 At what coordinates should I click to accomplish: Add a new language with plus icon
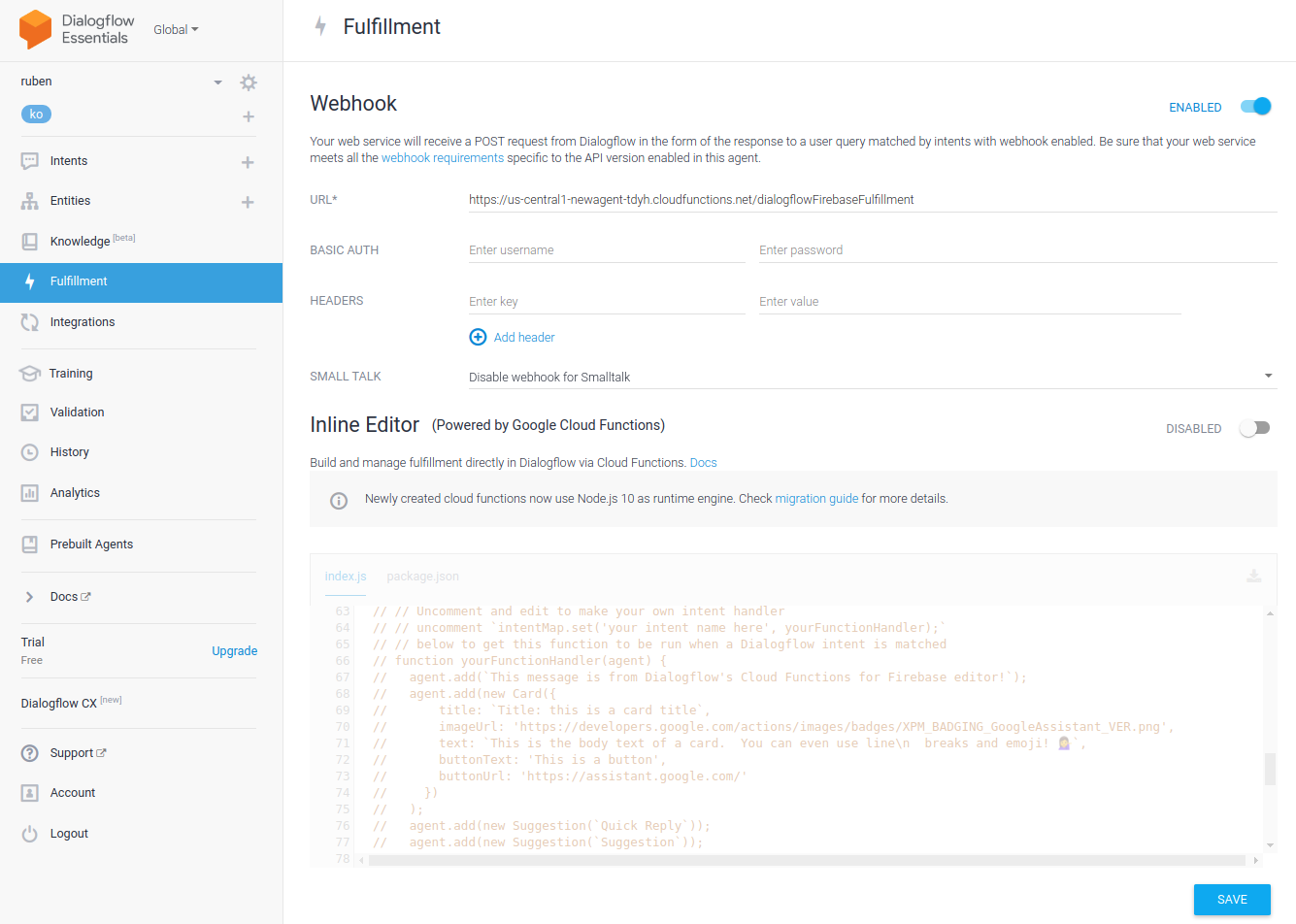coord(249,116)
